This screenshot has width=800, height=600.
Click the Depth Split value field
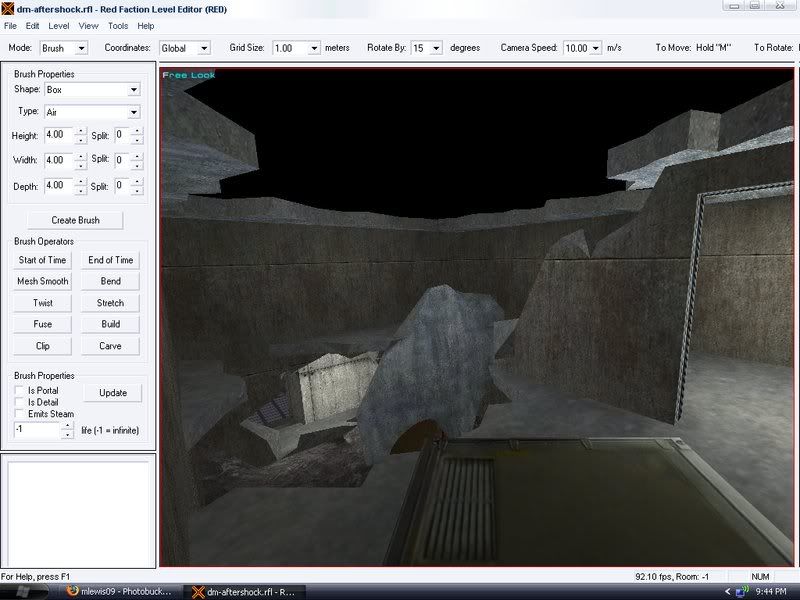122,186
